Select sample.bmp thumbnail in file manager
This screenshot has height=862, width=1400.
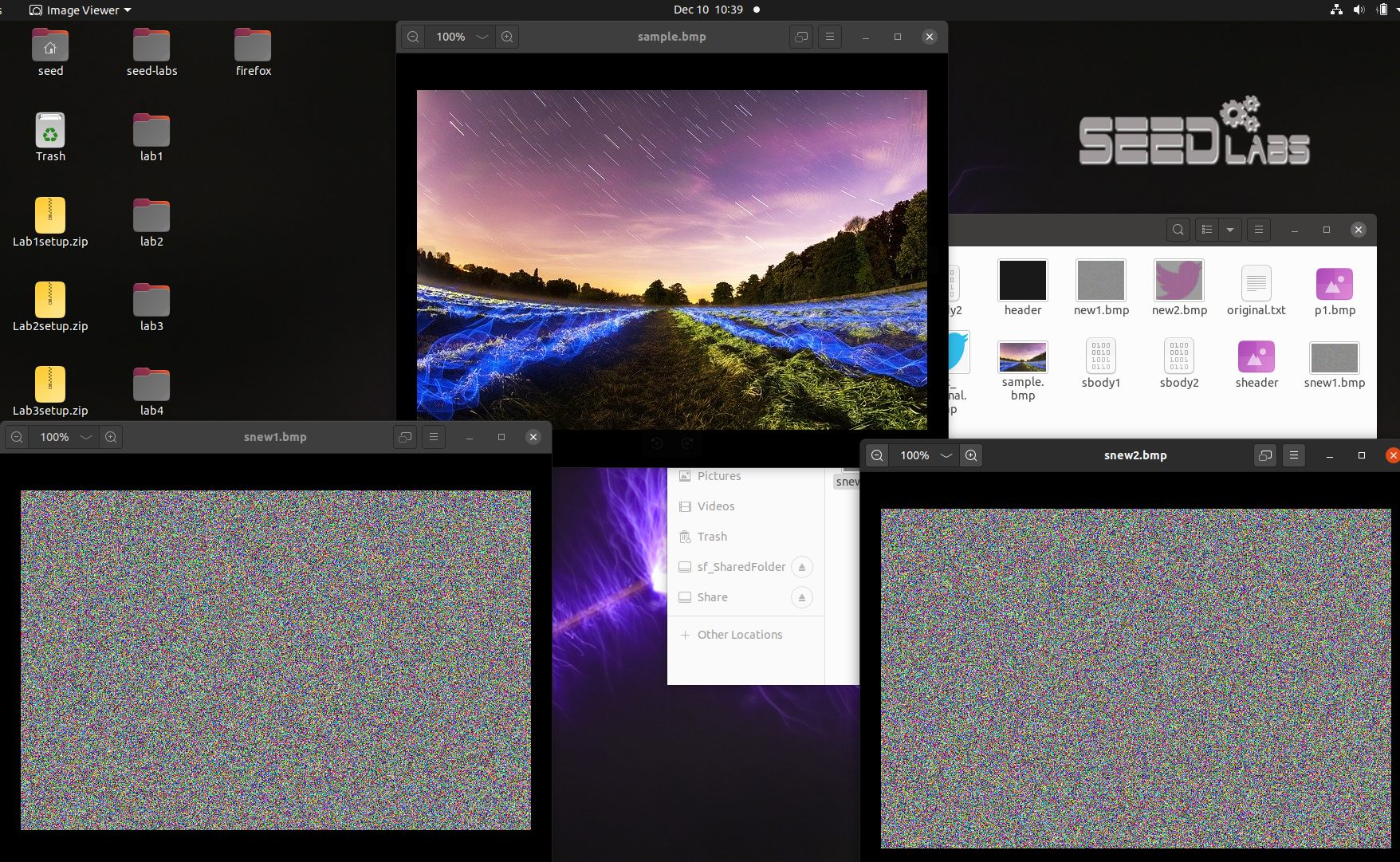tap(1023, 357)
